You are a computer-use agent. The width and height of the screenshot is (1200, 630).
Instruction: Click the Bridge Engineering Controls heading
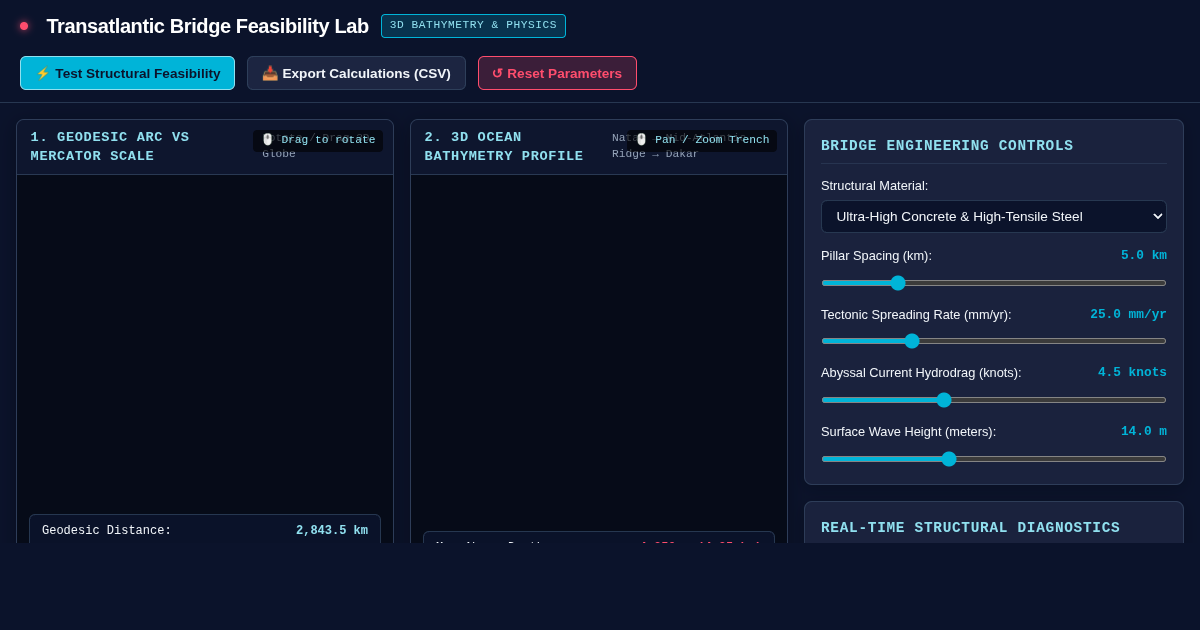[x=947, y=146]
